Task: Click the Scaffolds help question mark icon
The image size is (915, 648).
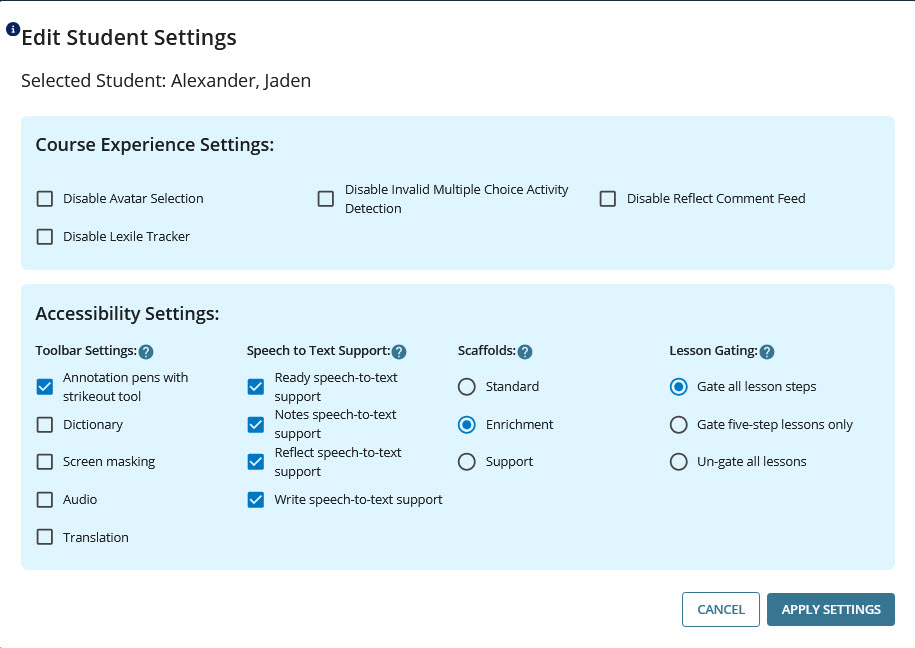Action: click(525, 352)
